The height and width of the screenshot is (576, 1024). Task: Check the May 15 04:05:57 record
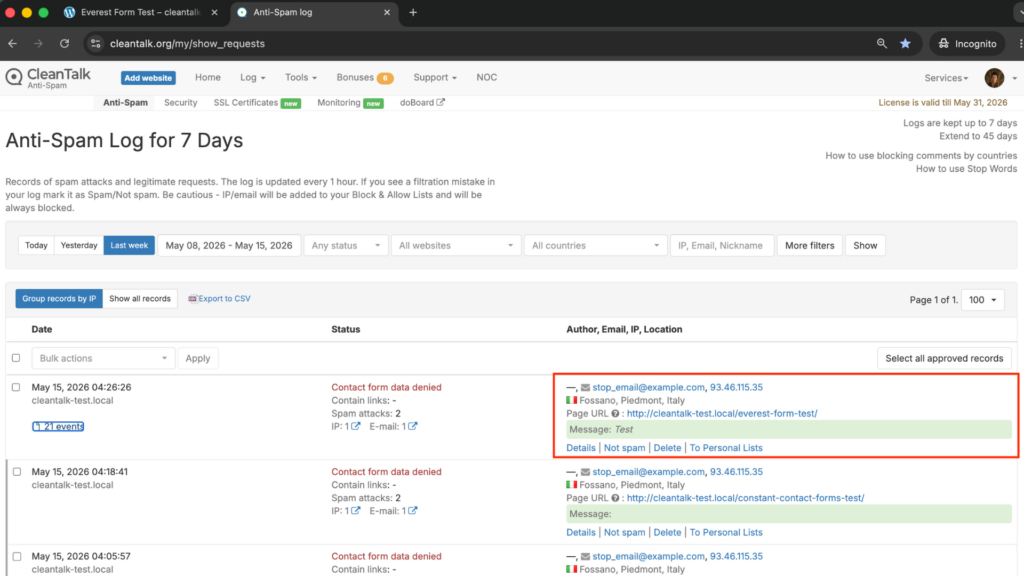pyautogui.click(x=16, y=556)
